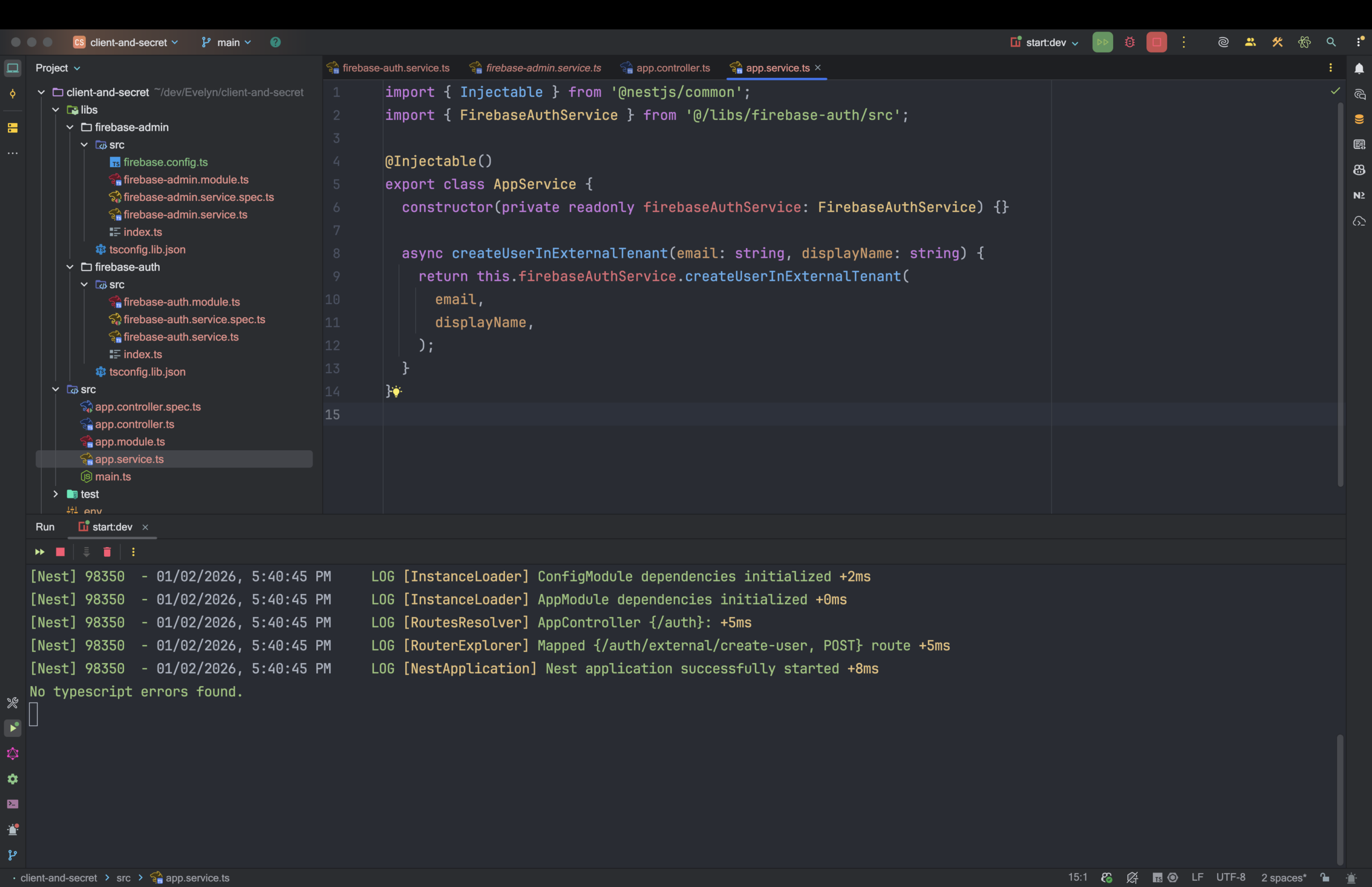Switch to the app.controller.ts tab
Viewport: 1372px width, 887px height.
[672, 68]
